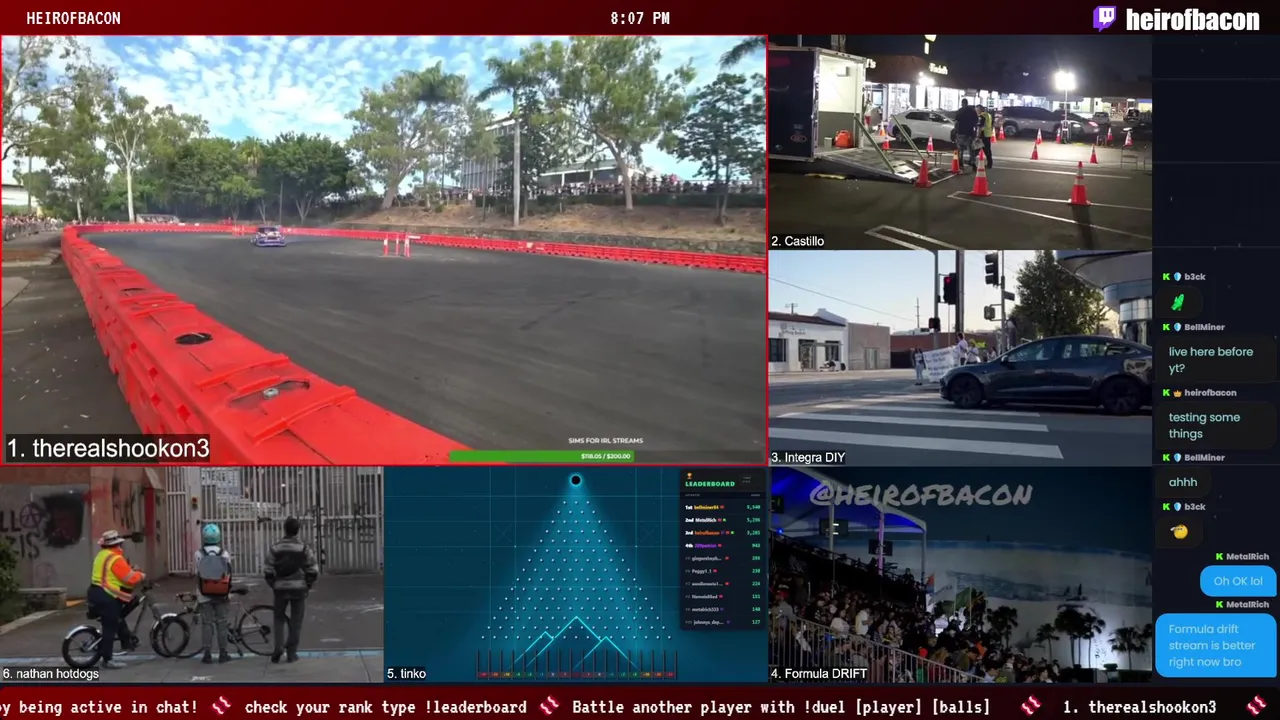Click the bacon icon before '1. therealshookon3' ticker
This screenshot has height=720, width=1280.
(x=1031, y=706)
